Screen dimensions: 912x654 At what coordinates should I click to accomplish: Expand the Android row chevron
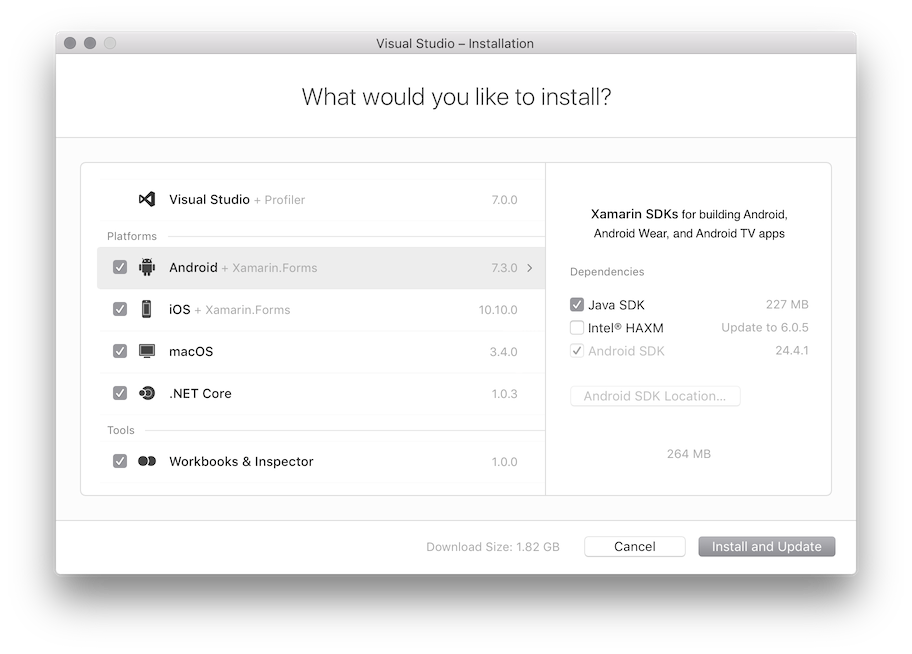coord(529,268)
